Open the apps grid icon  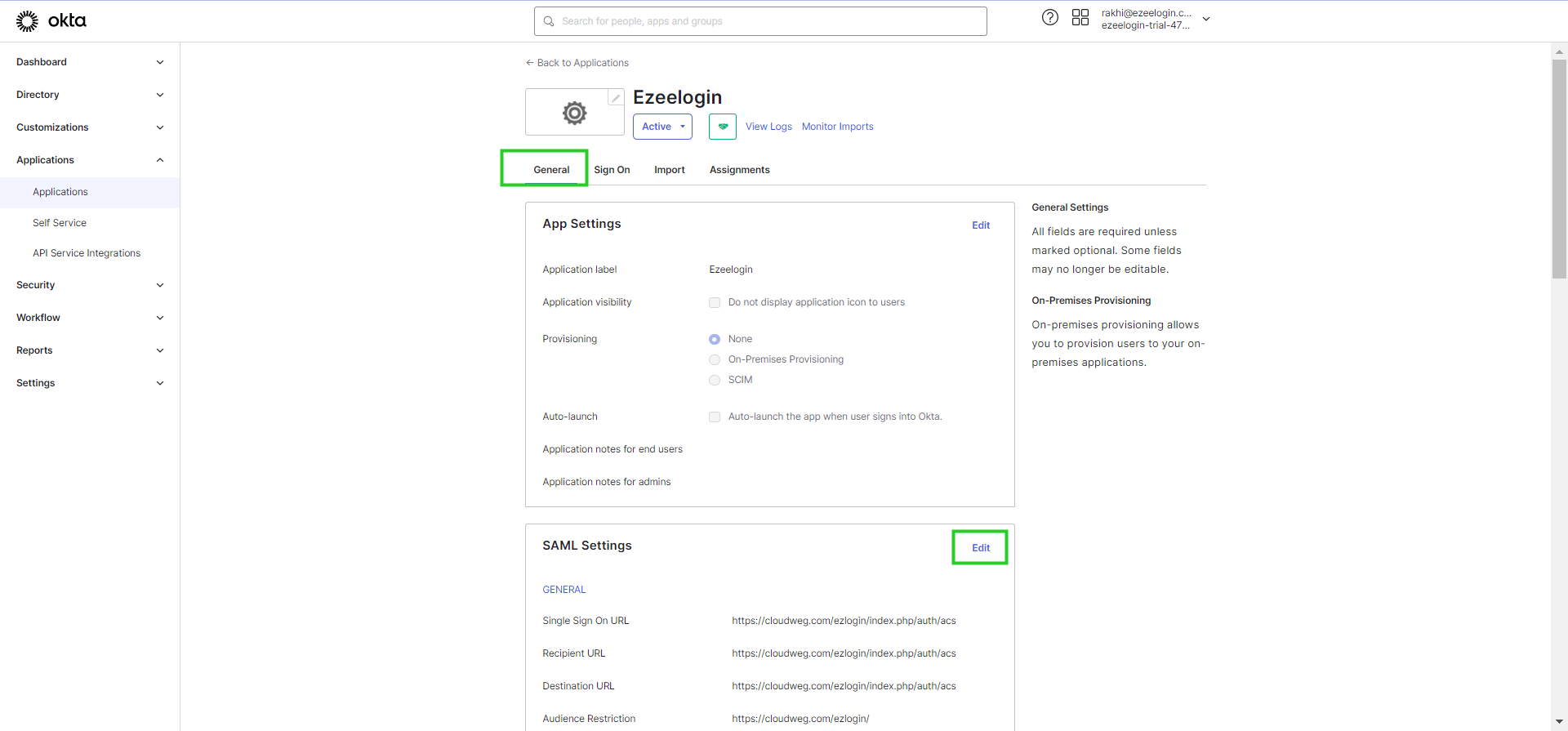pyautogui.click(x=1080, y=17)
